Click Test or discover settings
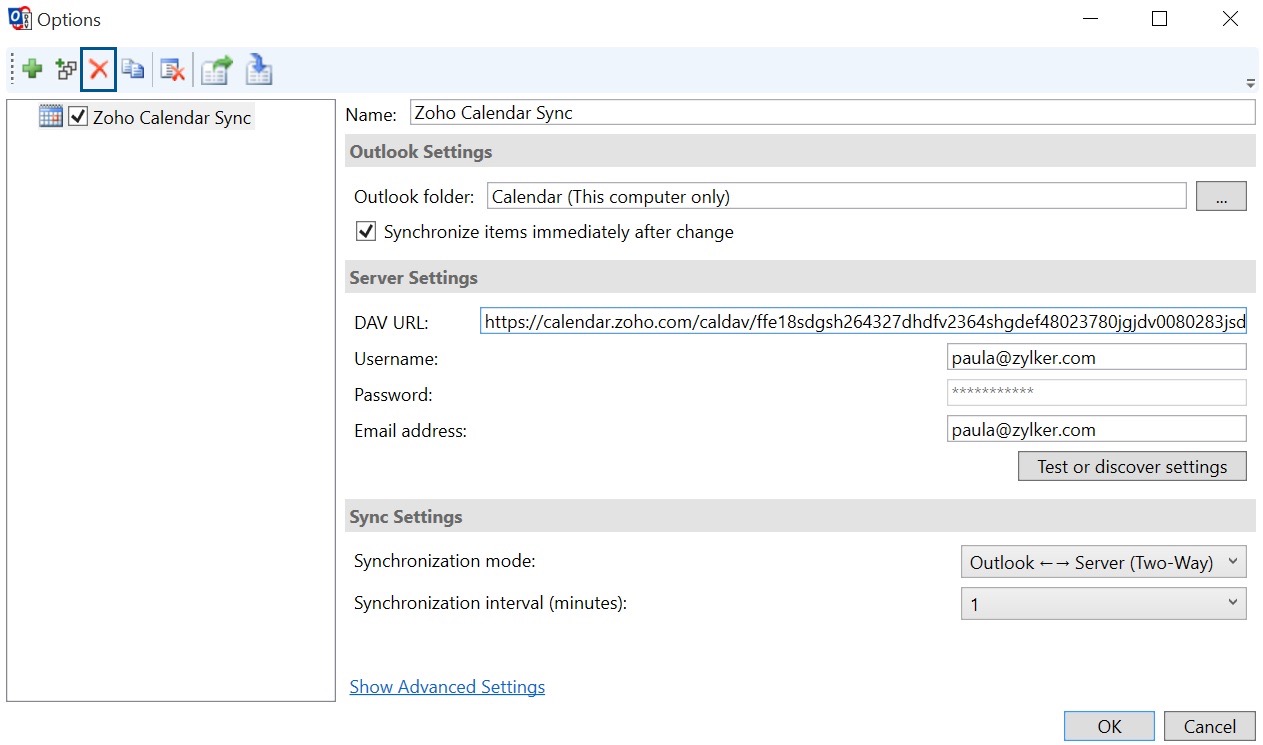 (x=1131, y=466)
